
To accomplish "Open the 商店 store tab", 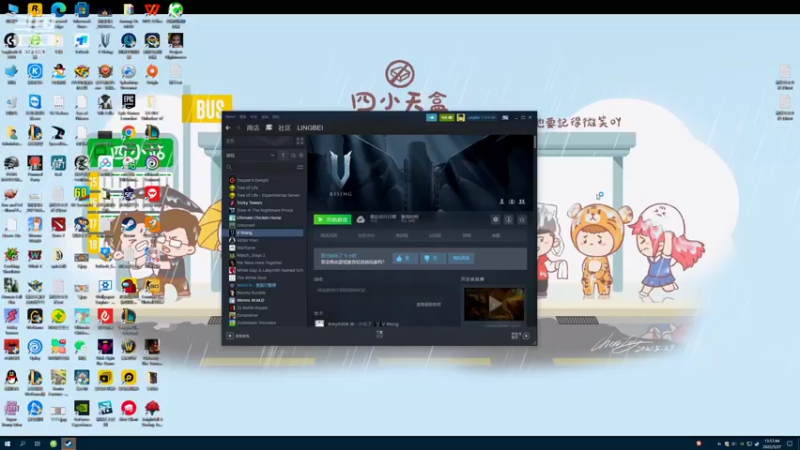I will pos(253,128).
